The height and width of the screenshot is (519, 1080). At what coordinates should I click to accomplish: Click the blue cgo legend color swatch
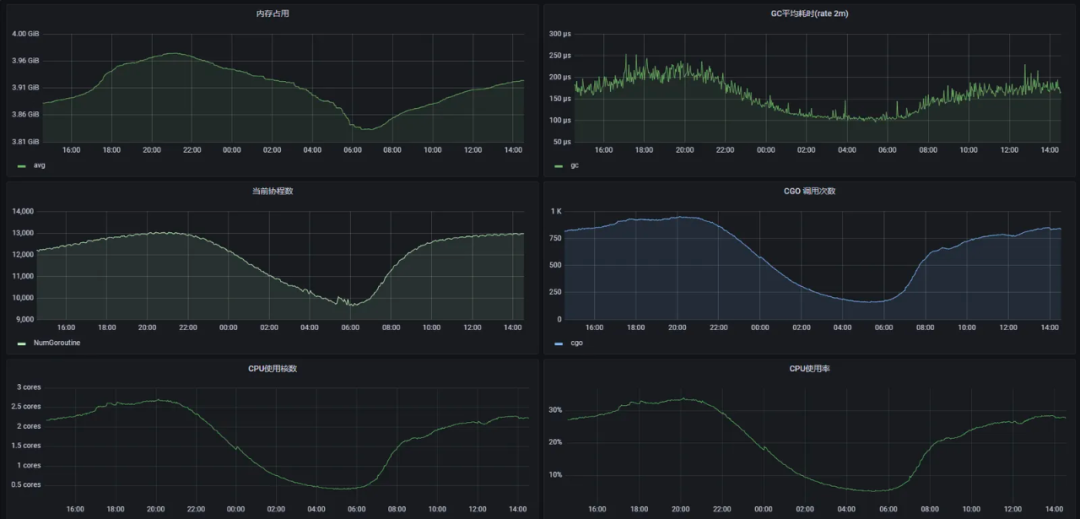pyautogui.click(x=559, y=343)
